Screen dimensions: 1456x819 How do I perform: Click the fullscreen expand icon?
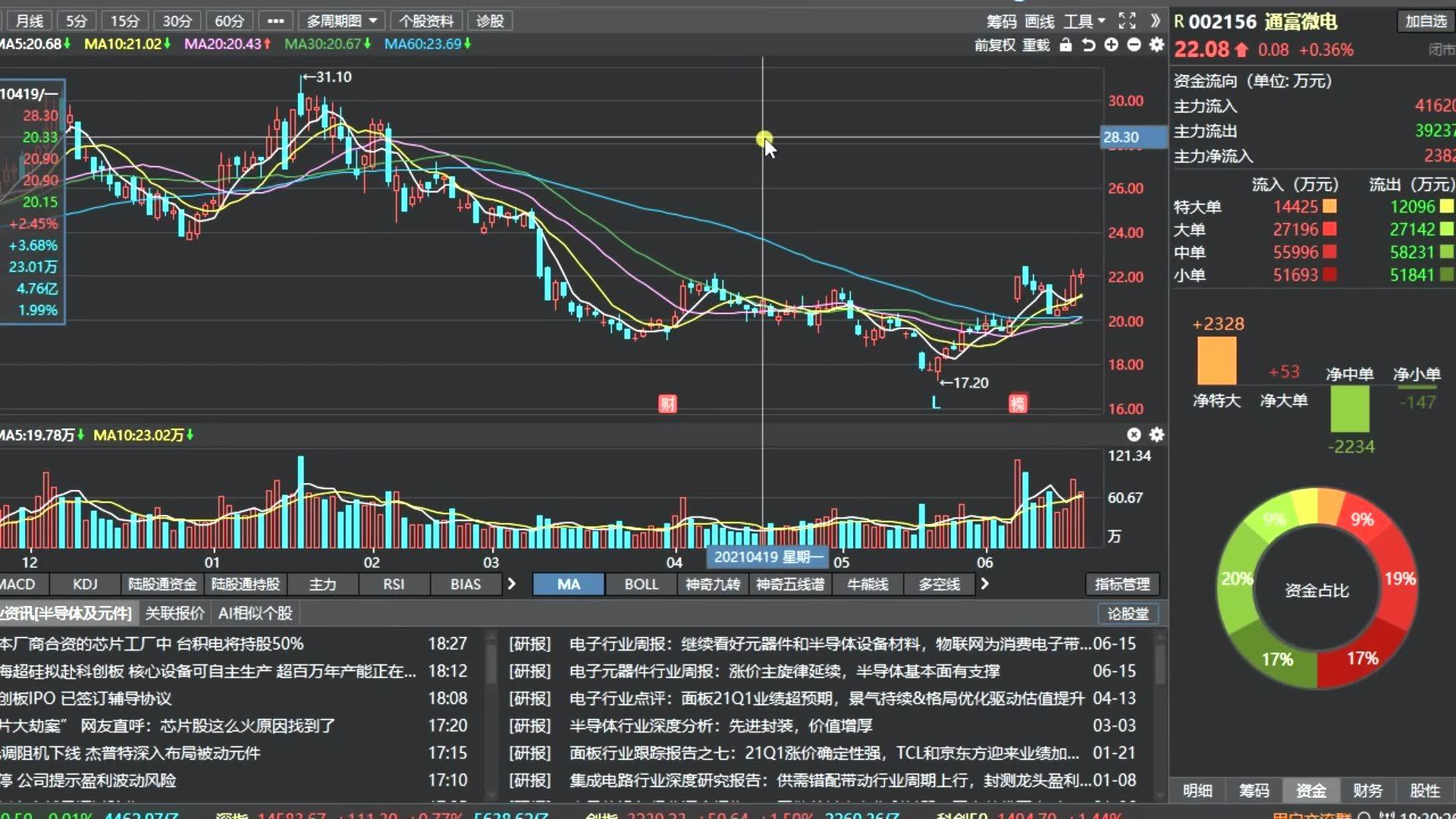1128,20
